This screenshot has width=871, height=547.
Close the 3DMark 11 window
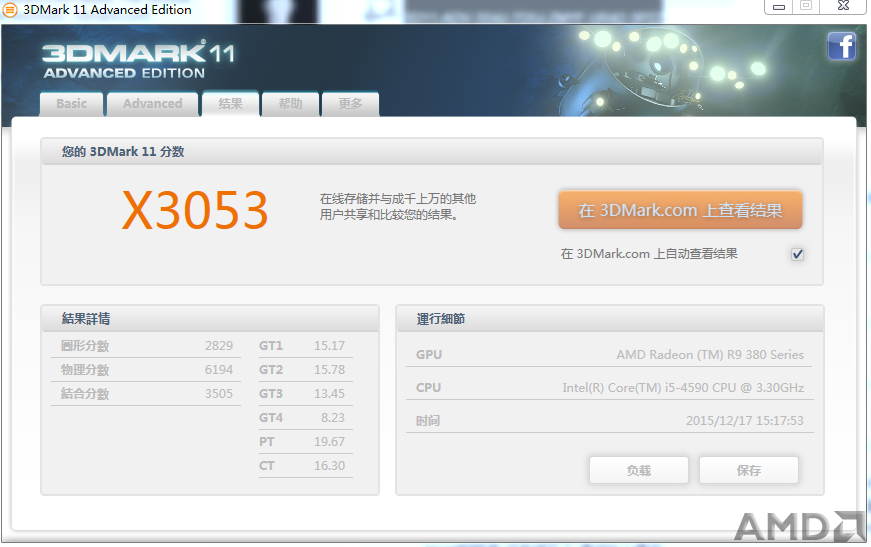coord(844,6)
